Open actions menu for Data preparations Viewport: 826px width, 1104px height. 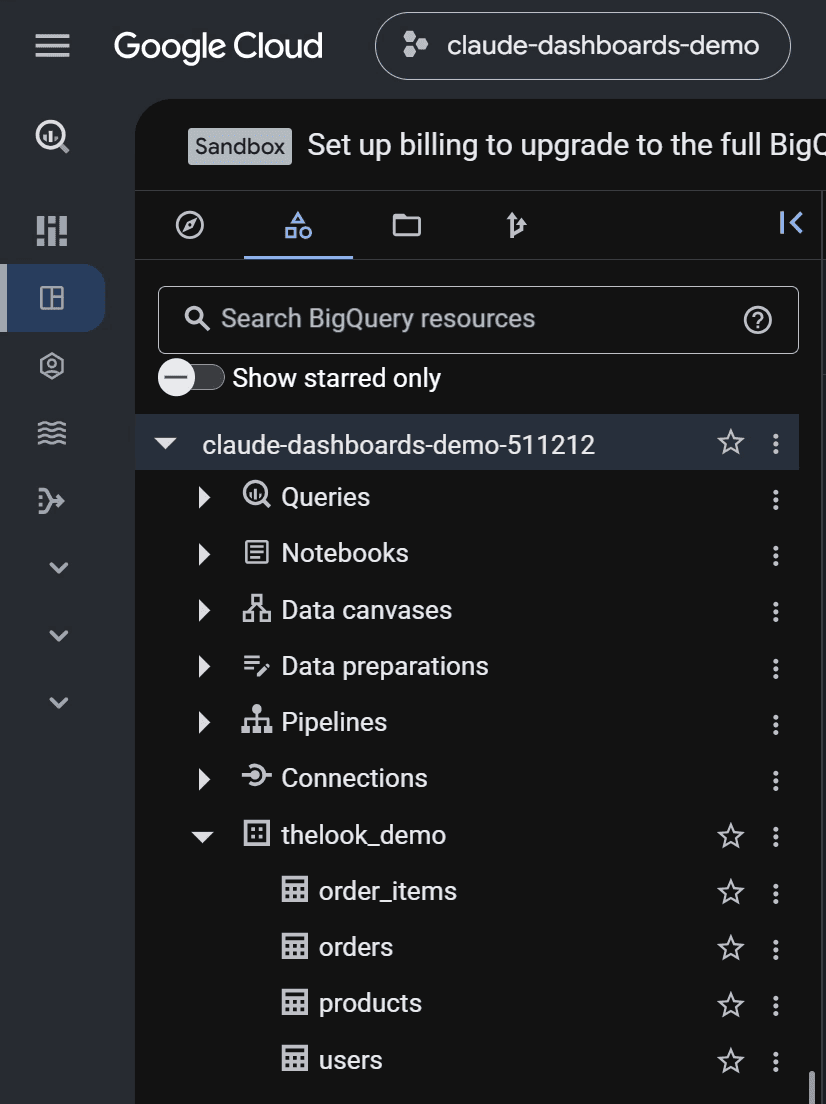click(775, 668)
